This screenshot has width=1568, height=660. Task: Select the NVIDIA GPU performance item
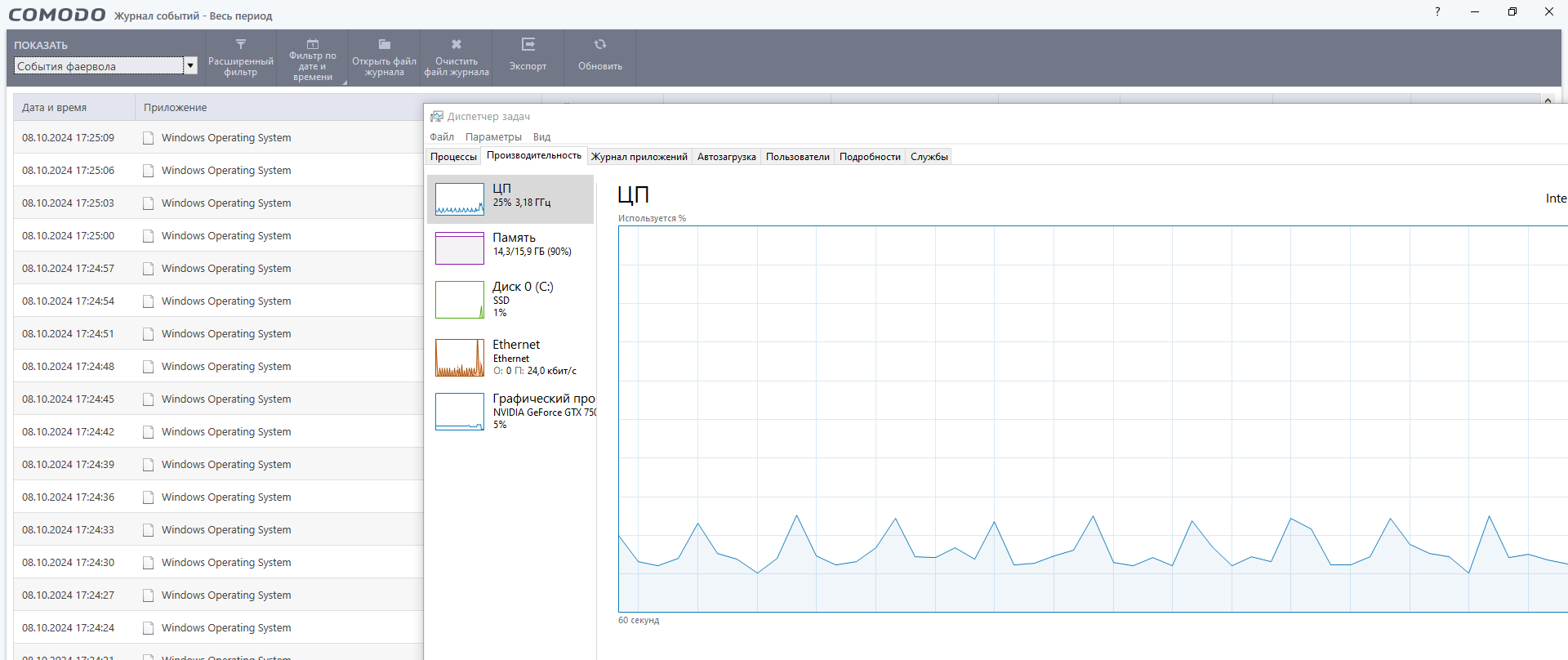(x=510, y=412)
